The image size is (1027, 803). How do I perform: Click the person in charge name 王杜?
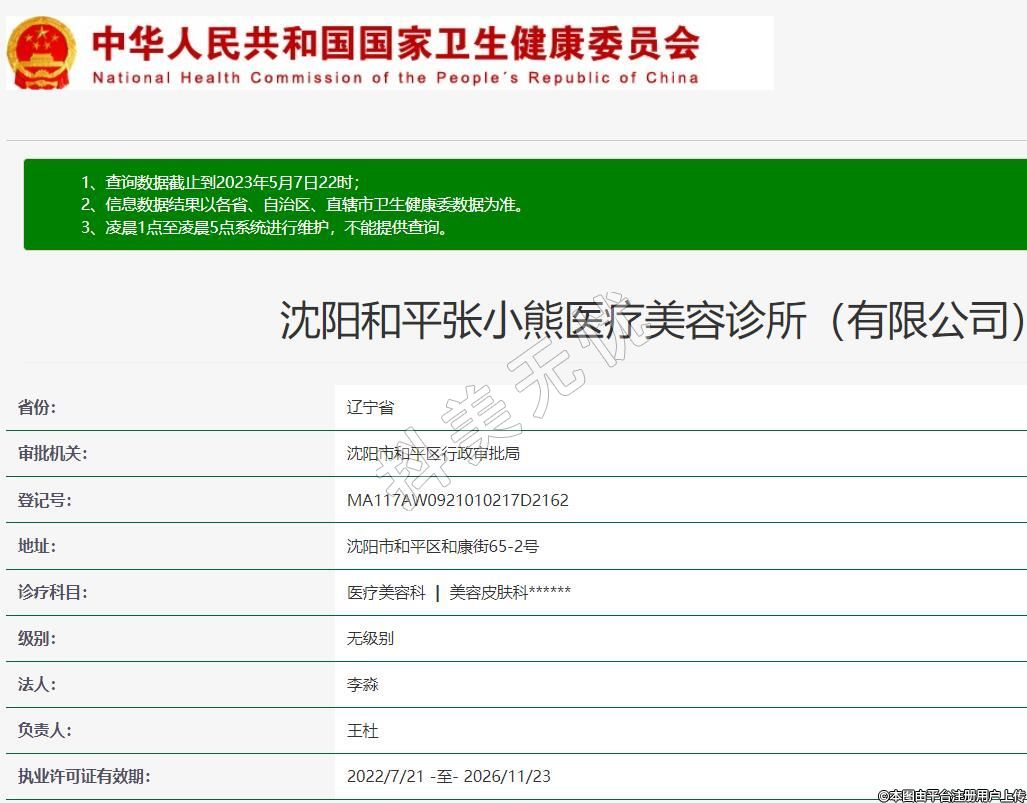362,731
